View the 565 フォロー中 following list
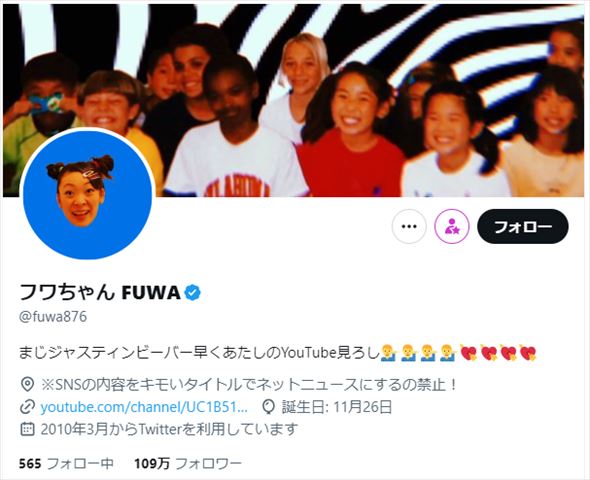 click(66, 463)
